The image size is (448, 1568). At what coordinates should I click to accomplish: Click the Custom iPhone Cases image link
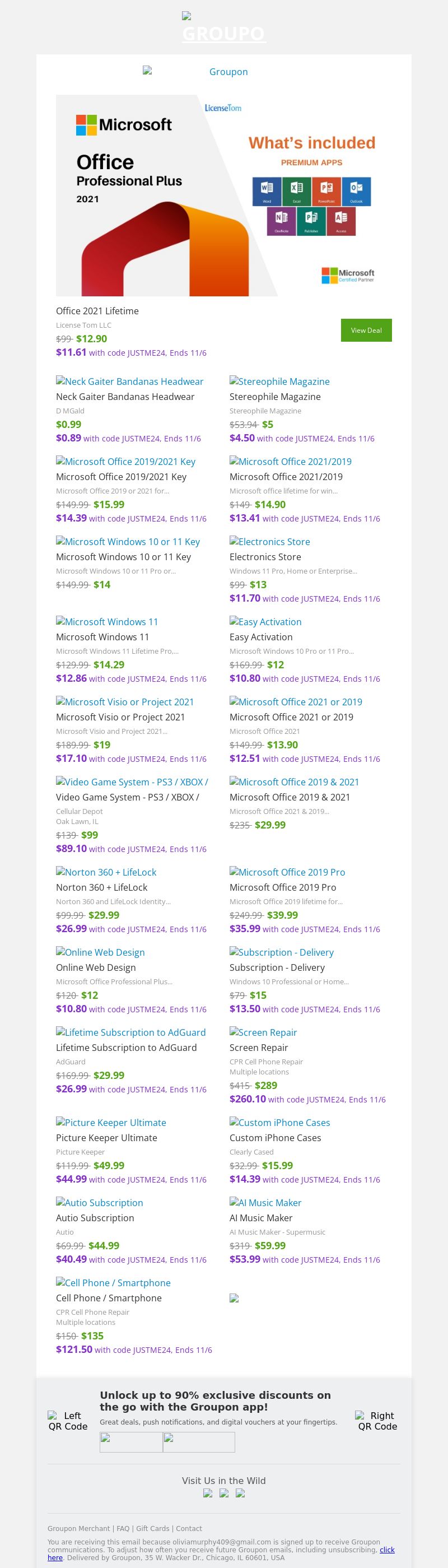click(x=279, y=1123)
